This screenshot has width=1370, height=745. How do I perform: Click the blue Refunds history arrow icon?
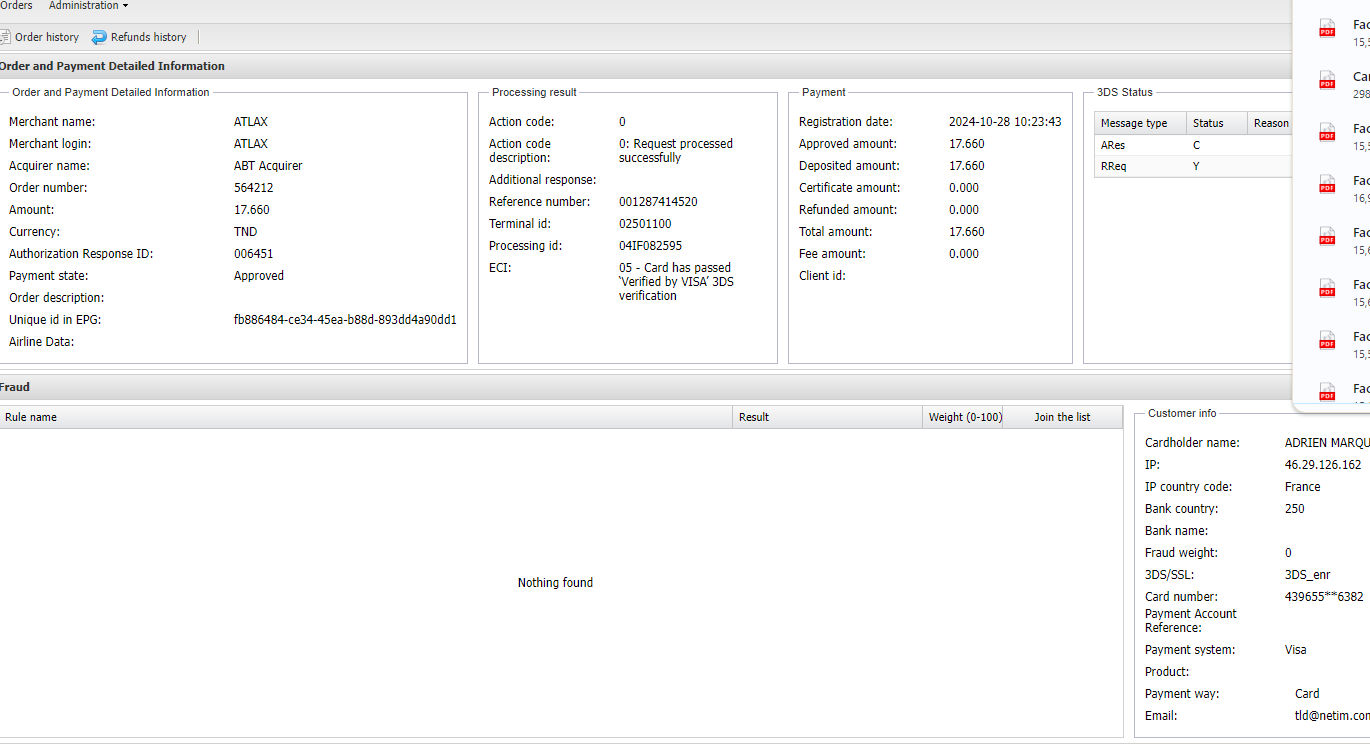(x=99, y=37)
